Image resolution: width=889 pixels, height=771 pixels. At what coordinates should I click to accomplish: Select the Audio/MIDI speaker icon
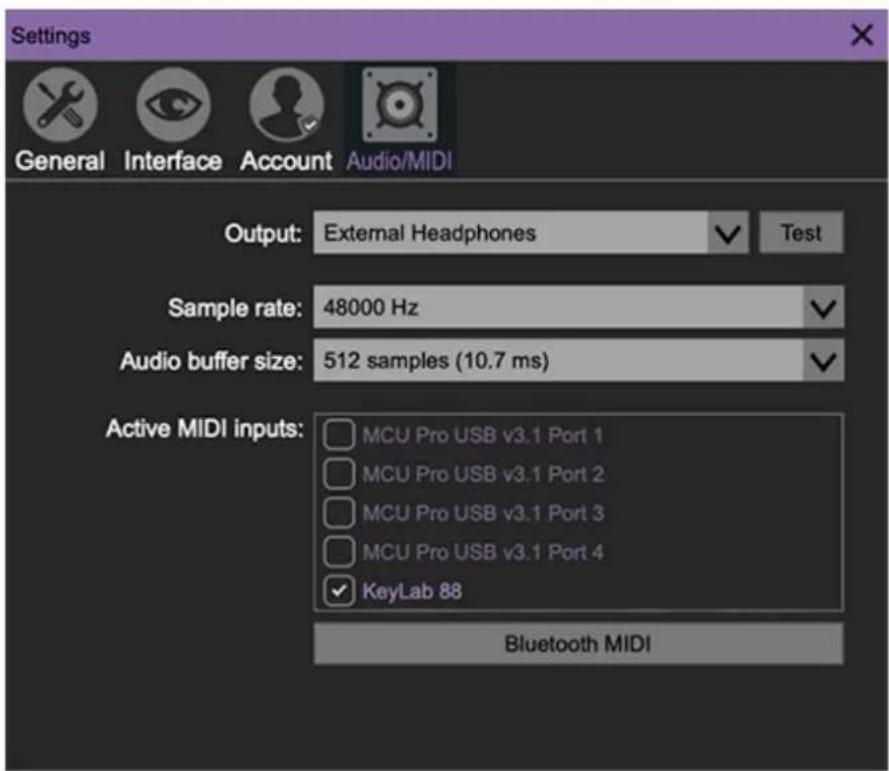click(x=400, y=104)
